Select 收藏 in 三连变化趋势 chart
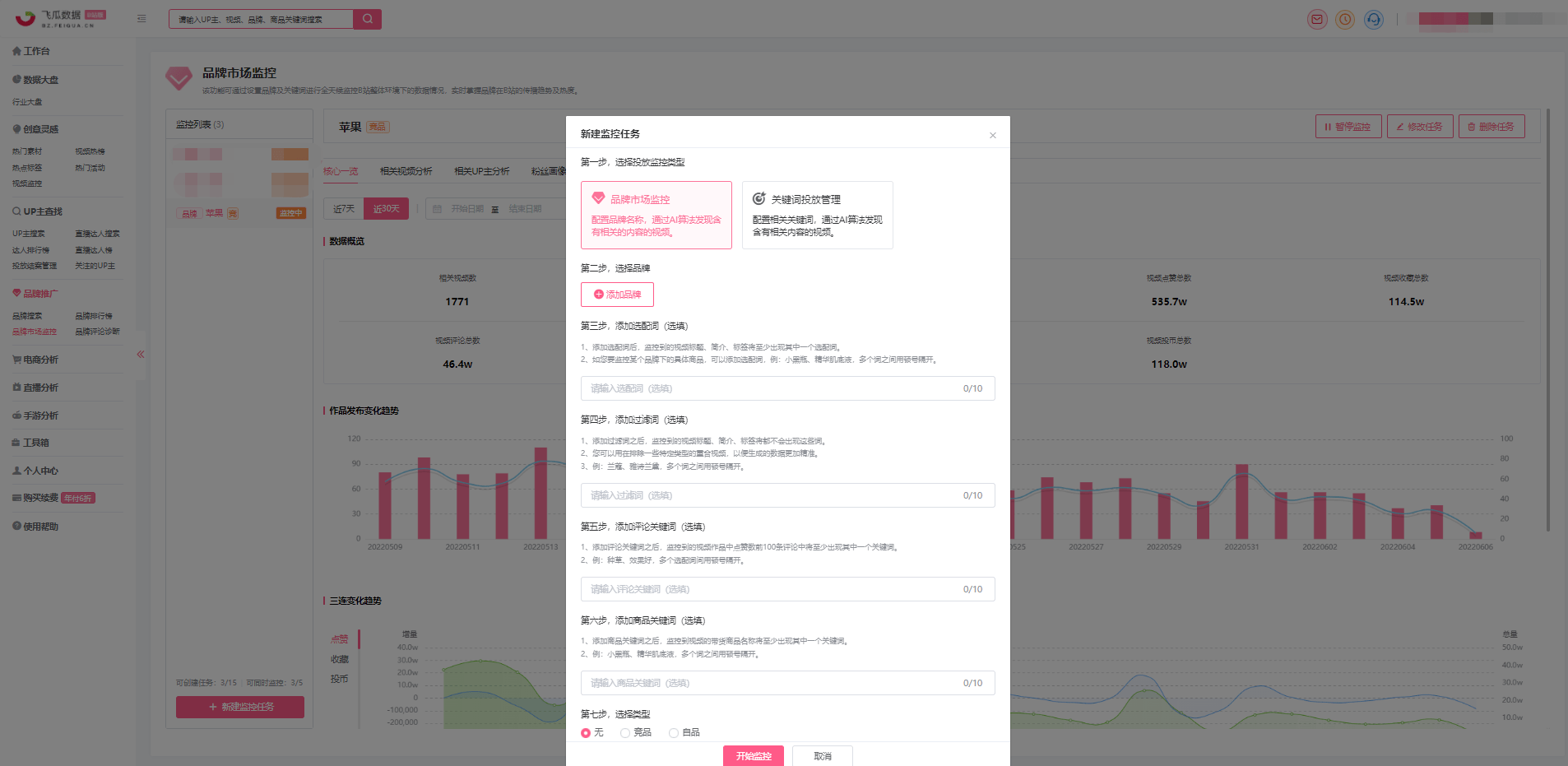Screen dimensions: 1568x766 [x=340, y=659]
